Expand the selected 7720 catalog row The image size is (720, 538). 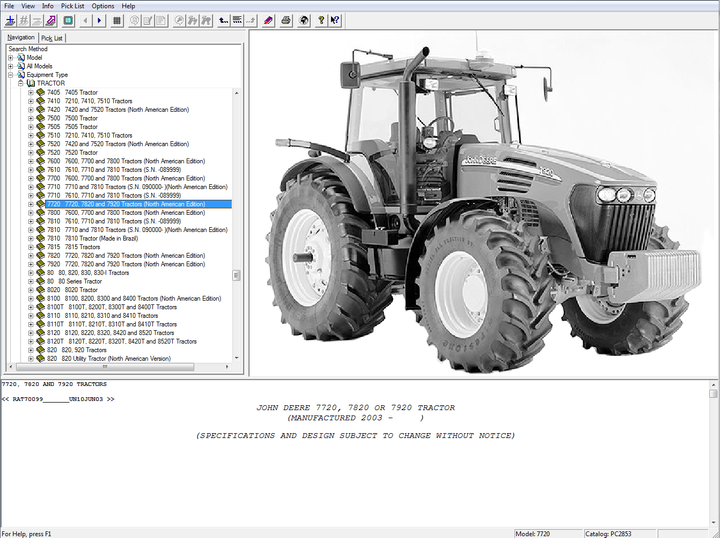31,204
